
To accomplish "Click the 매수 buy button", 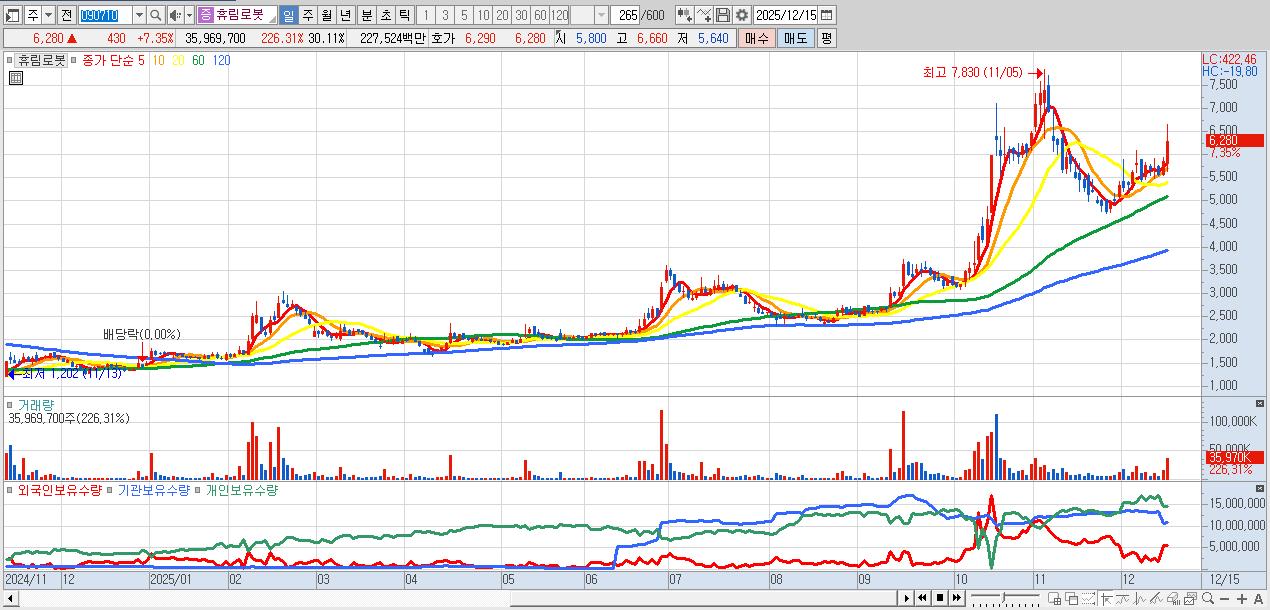I will pos(757,38).
